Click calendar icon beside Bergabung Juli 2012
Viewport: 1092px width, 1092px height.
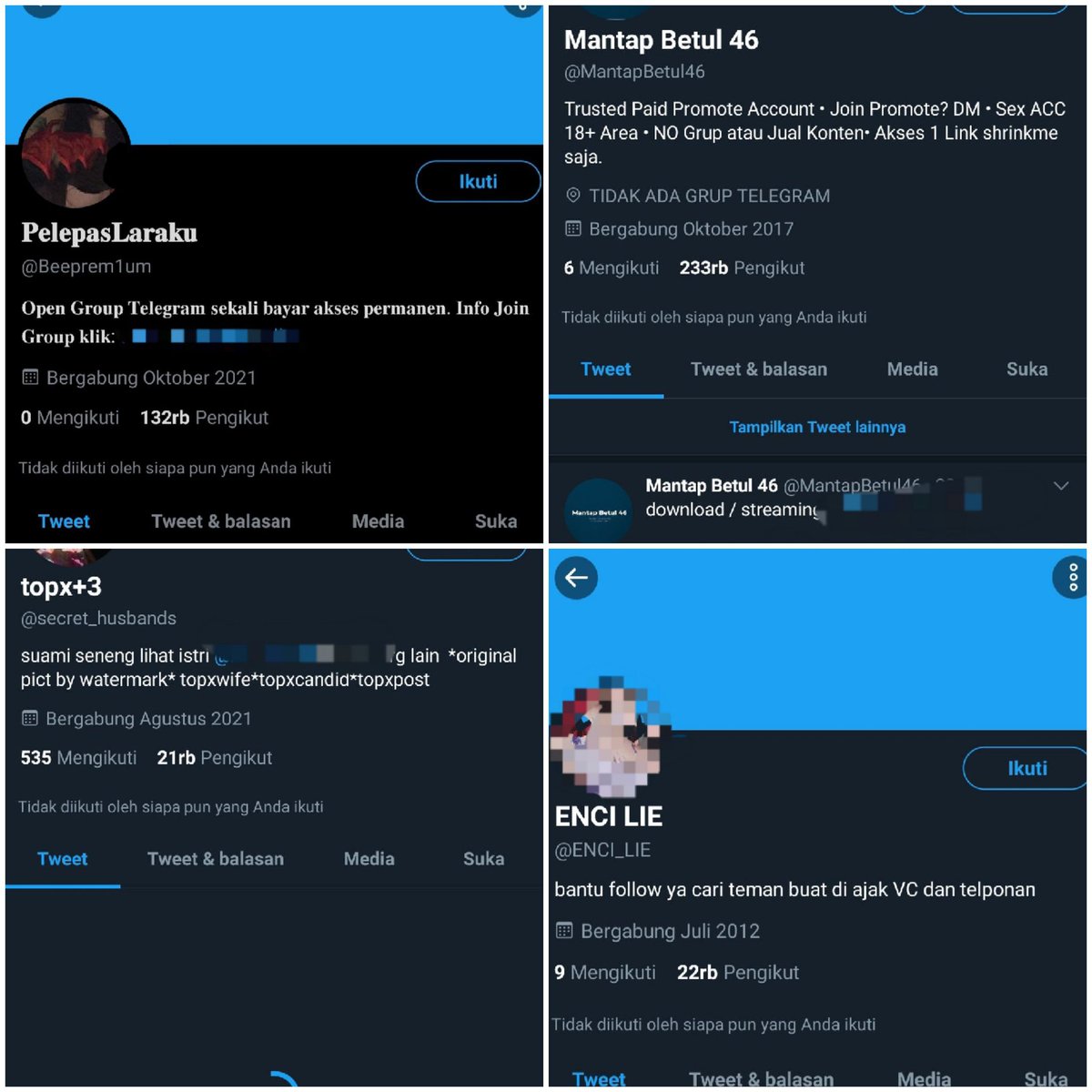pyautogui.click(x=564, y=931)
